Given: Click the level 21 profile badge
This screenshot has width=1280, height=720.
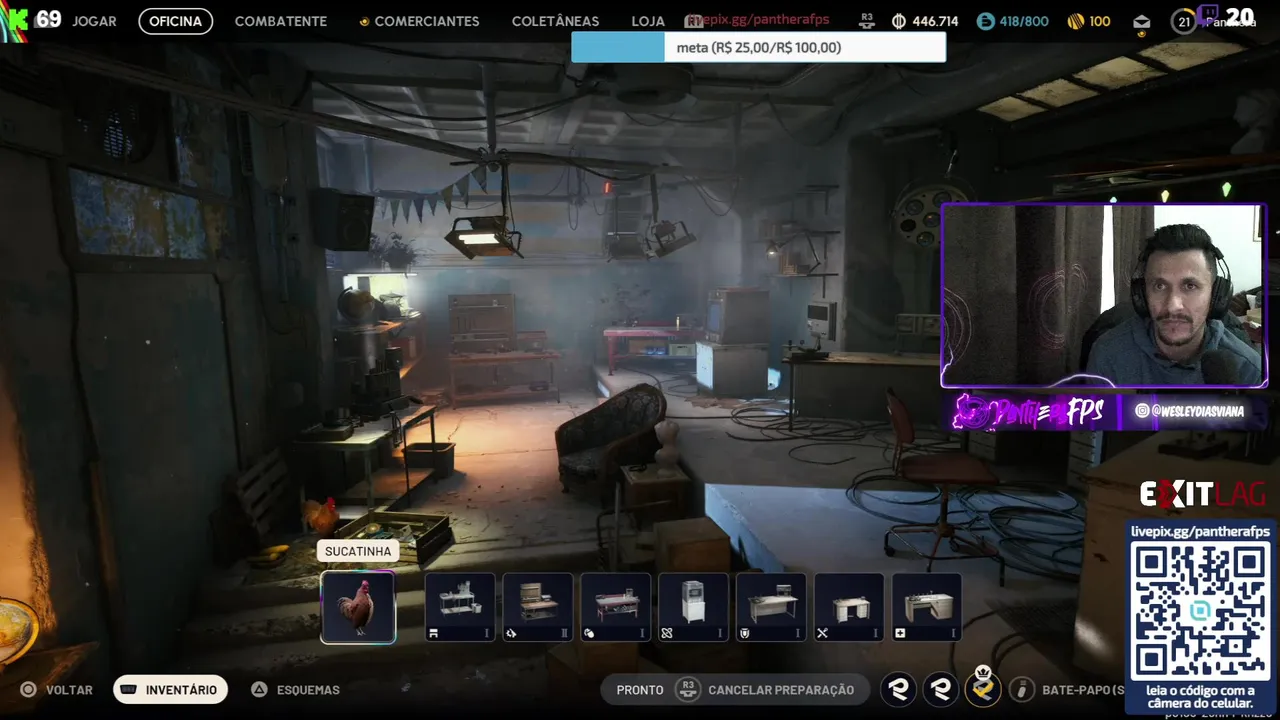Looking at the screenshot, I should [x=1184, y=21].
